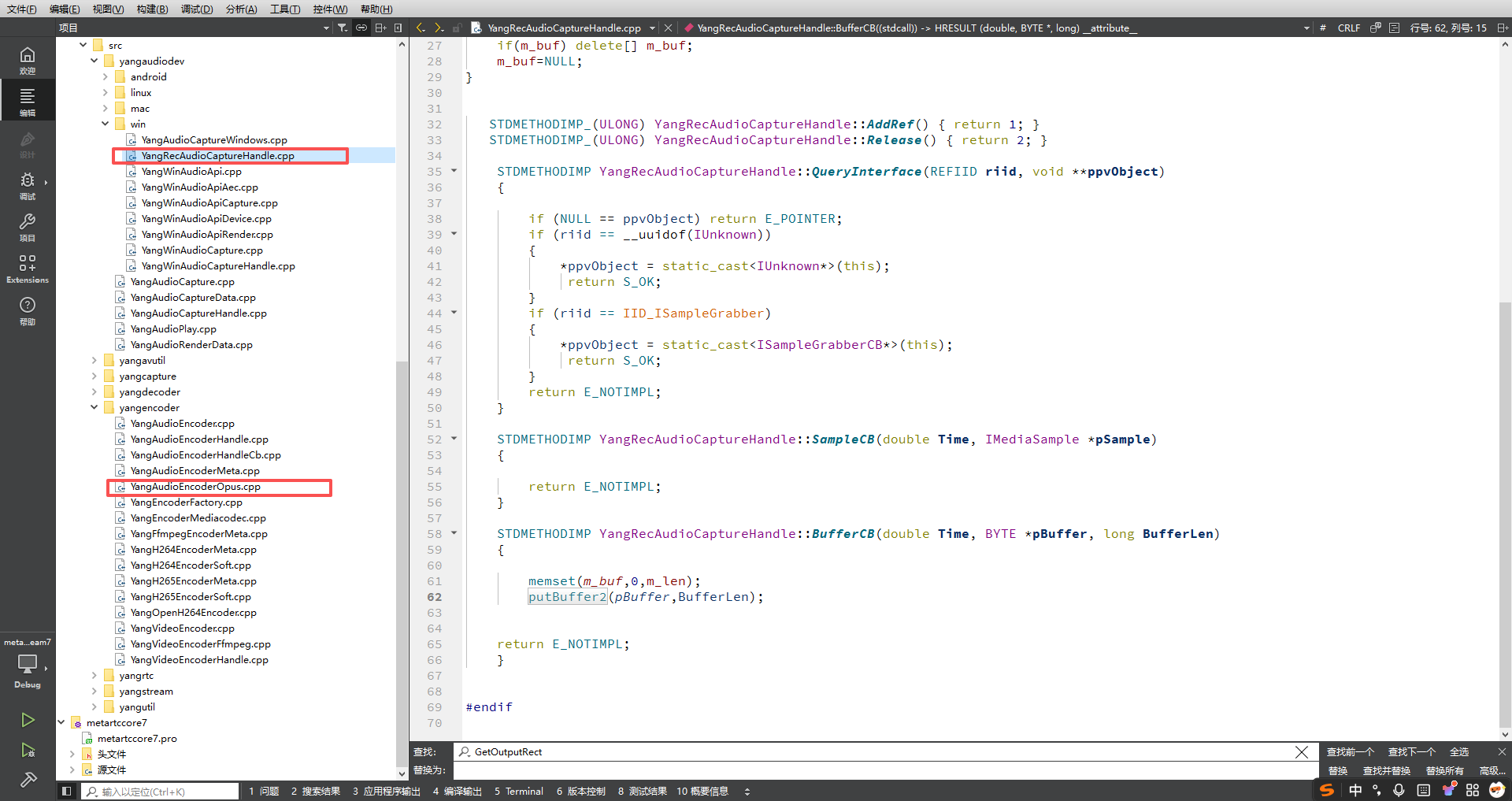Fold the BufferCB function at line 58
1512x801 pixels.
click(x=454, y=533)
